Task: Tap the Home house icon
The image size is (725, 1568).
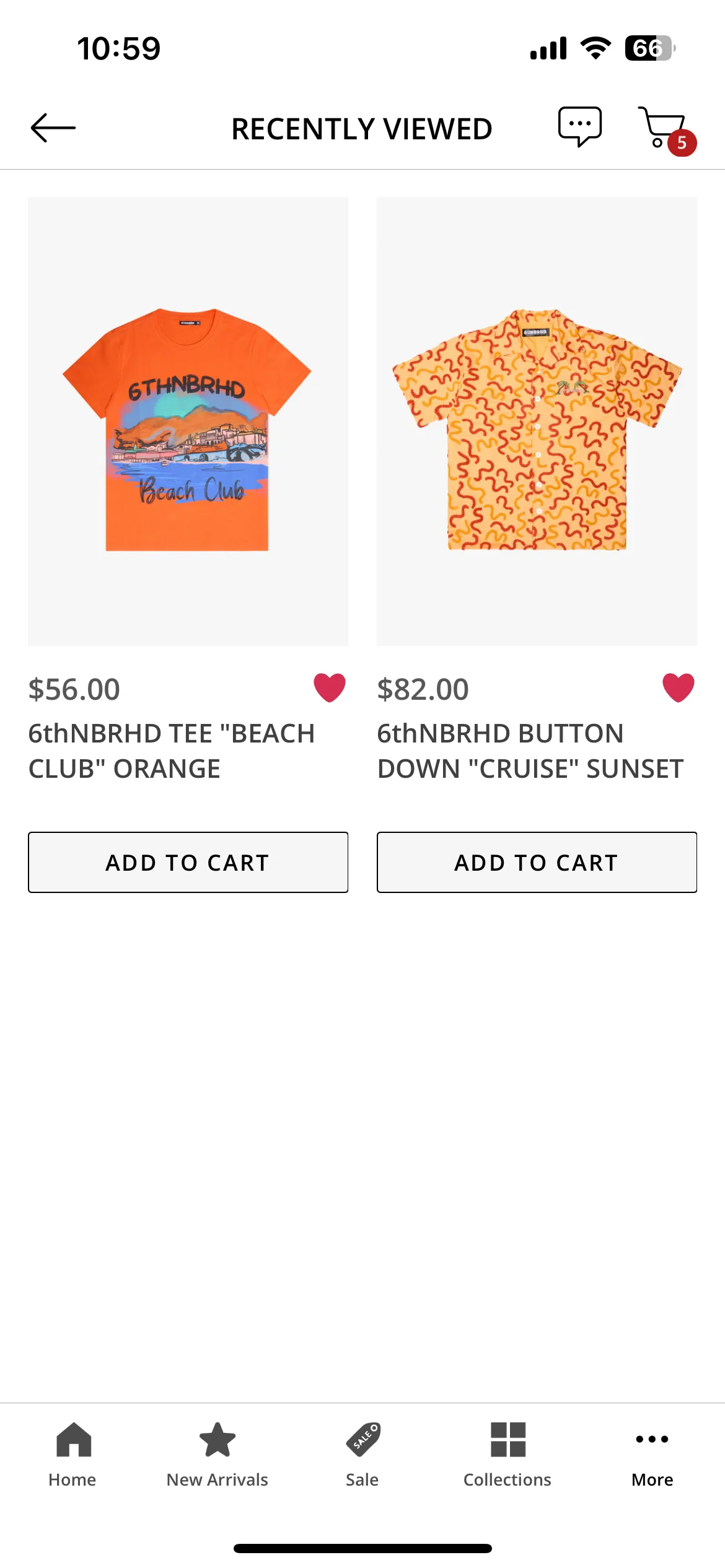Action: [x=74, y=1440]
